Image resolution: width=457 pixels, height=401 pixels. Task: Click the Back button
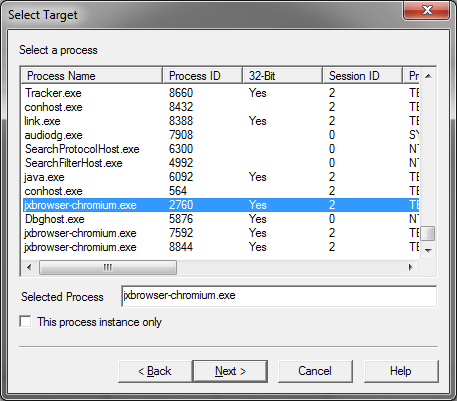(x=155, y=371)
